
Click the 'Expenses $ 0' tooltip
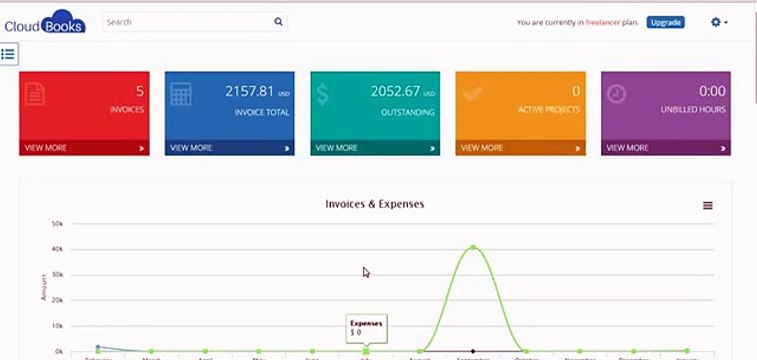point(366,328)
